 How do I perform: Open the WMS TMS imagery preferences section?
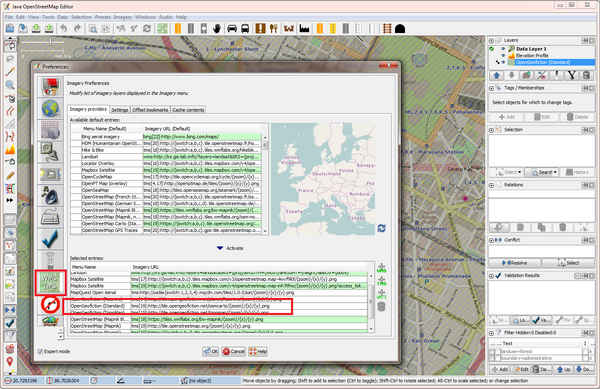pyautogui.click(x=50, y=282)
